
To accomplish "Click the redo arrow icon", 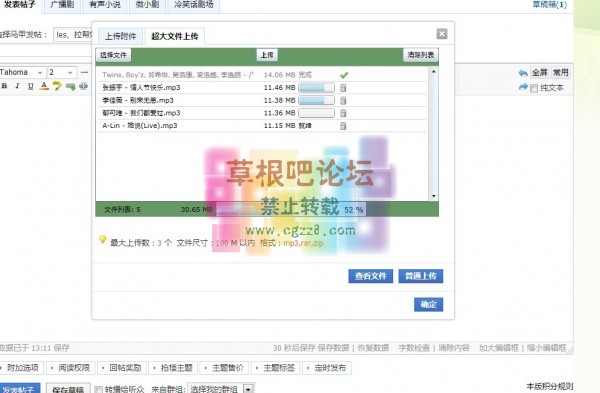I will (x=523, y=87).
